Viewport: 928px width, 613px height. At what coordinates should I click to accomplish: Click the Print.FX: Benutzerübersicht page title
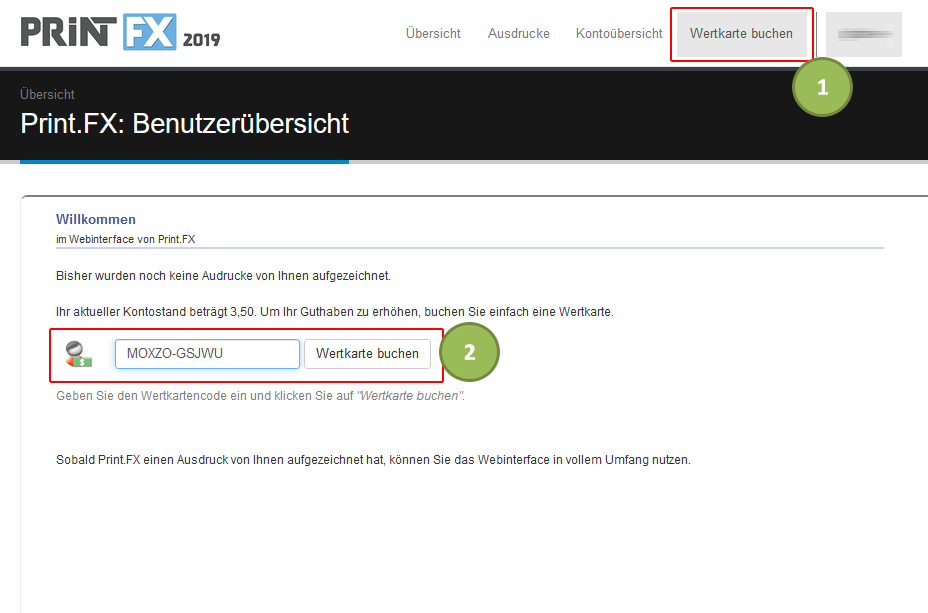pos(185,124)
